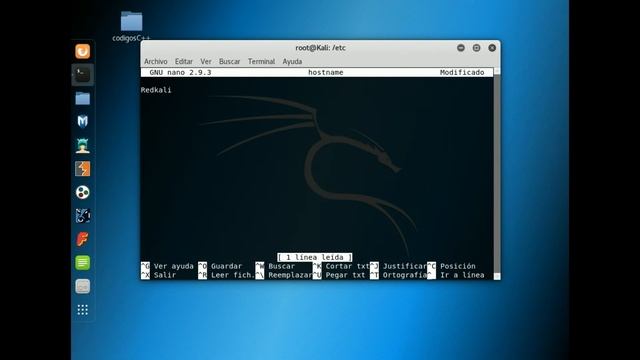Image resolution: width=640 pixels, height=360 pixels.
Task: Minimize the root@Kali terminal window
Action: click(461, 48)
